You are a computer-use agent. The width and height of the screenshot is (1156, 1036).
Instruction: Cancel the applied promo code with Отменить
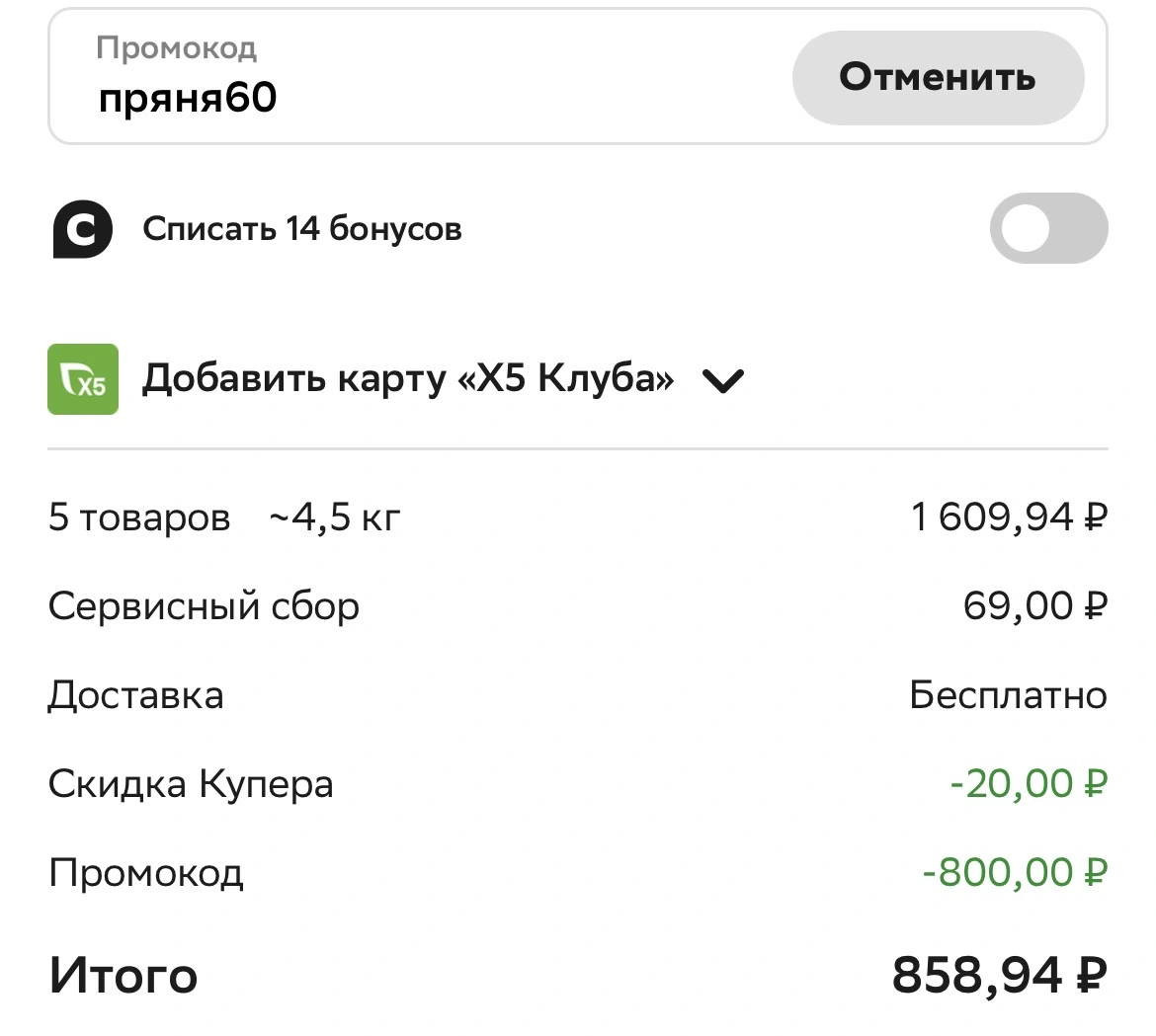[938, 77]
